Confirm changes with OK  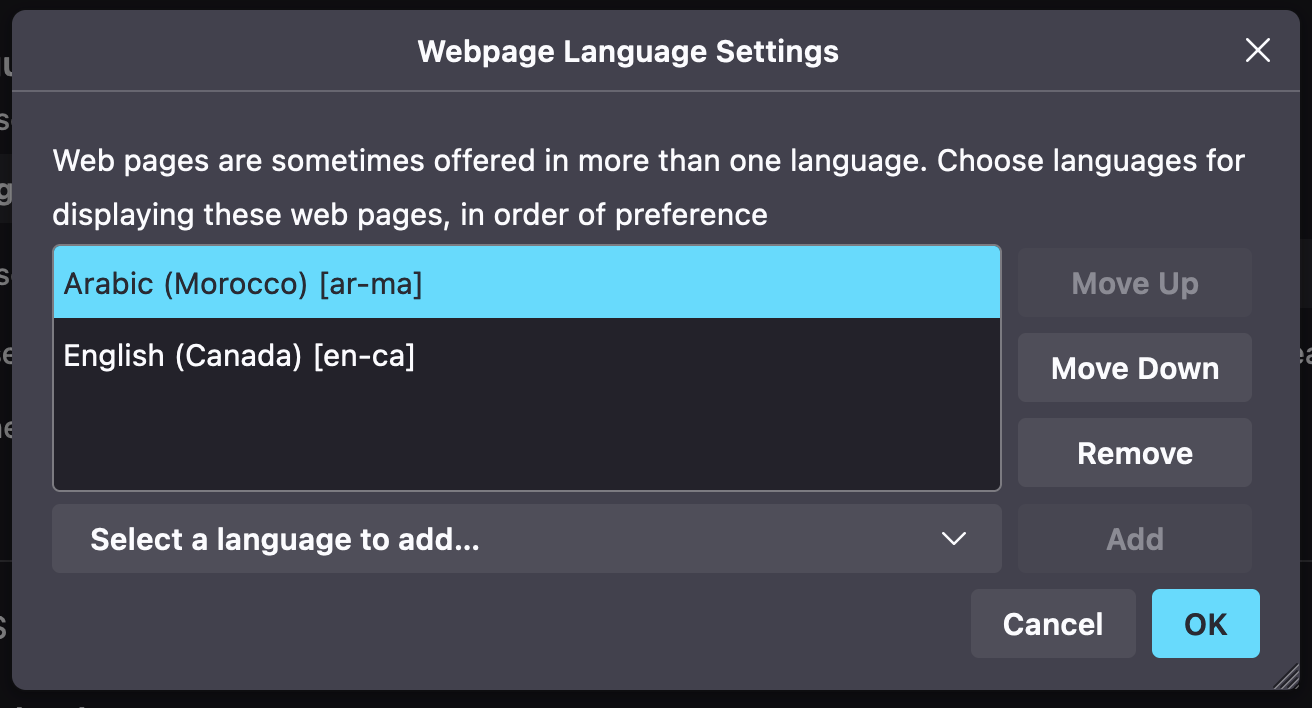point(1205,623)
